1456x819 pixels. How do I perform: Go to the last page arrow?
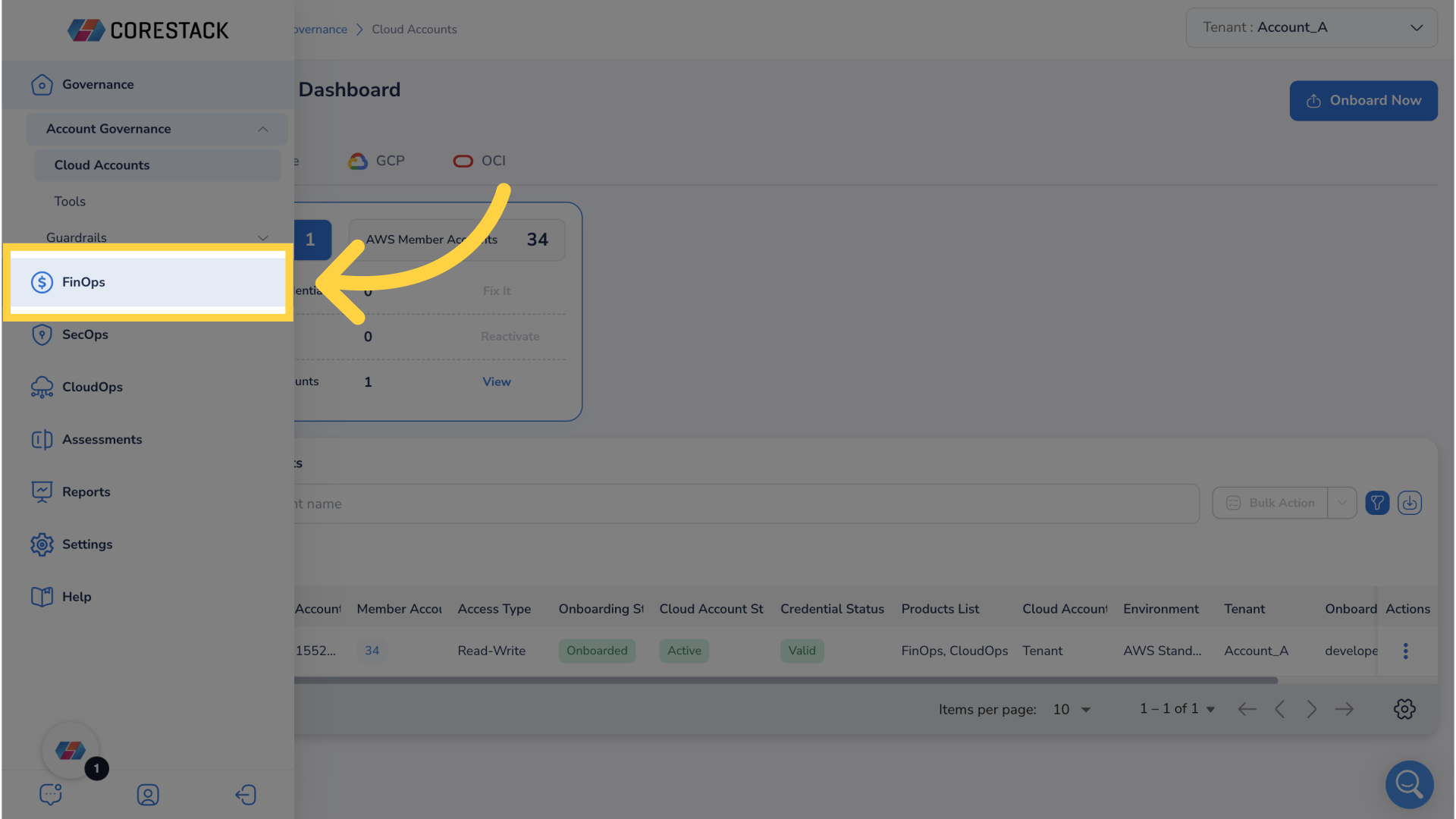click(1345, 709)
